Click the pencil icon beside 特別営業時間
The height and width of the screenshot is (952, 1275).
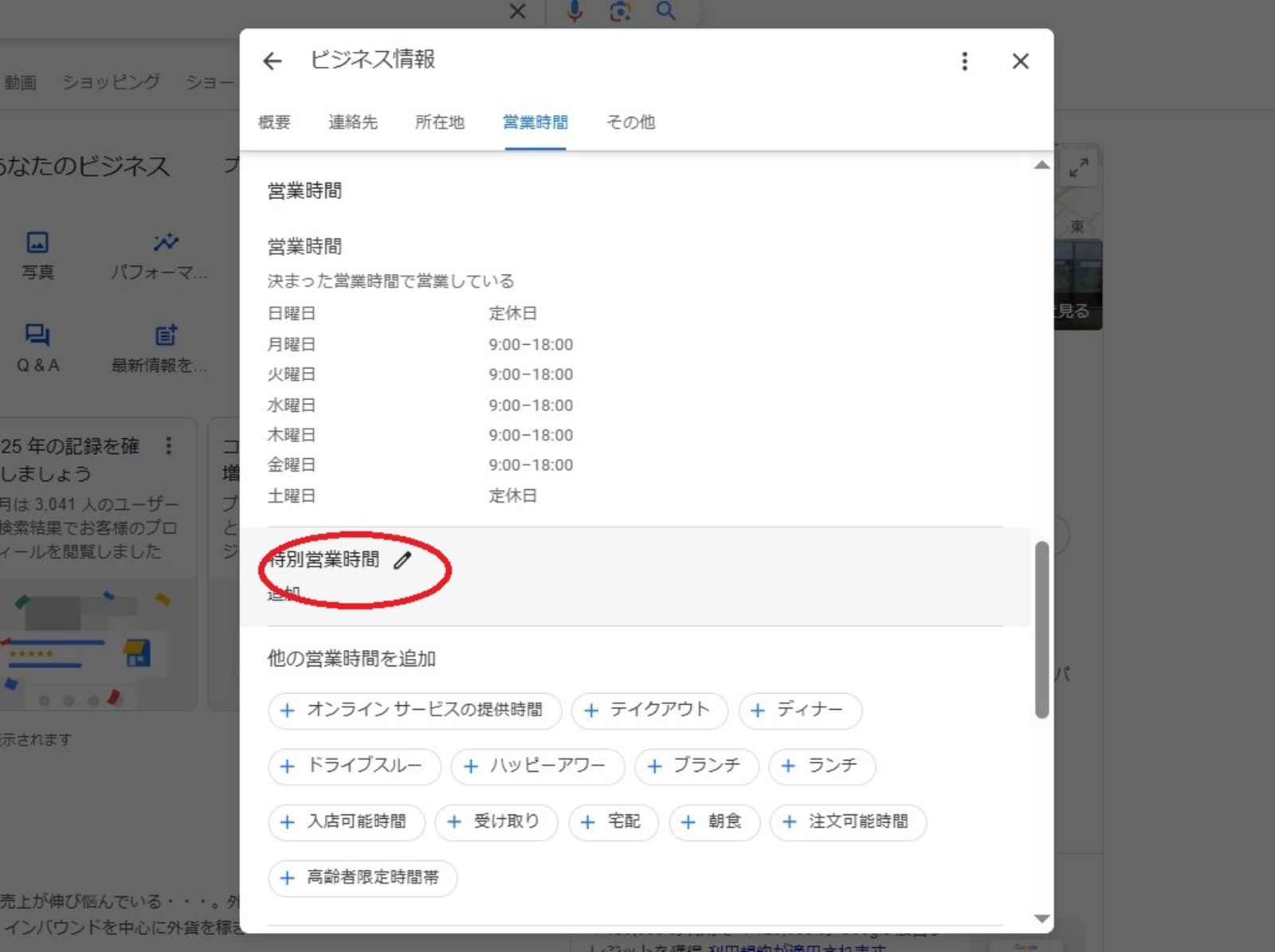tap(402, 560)
